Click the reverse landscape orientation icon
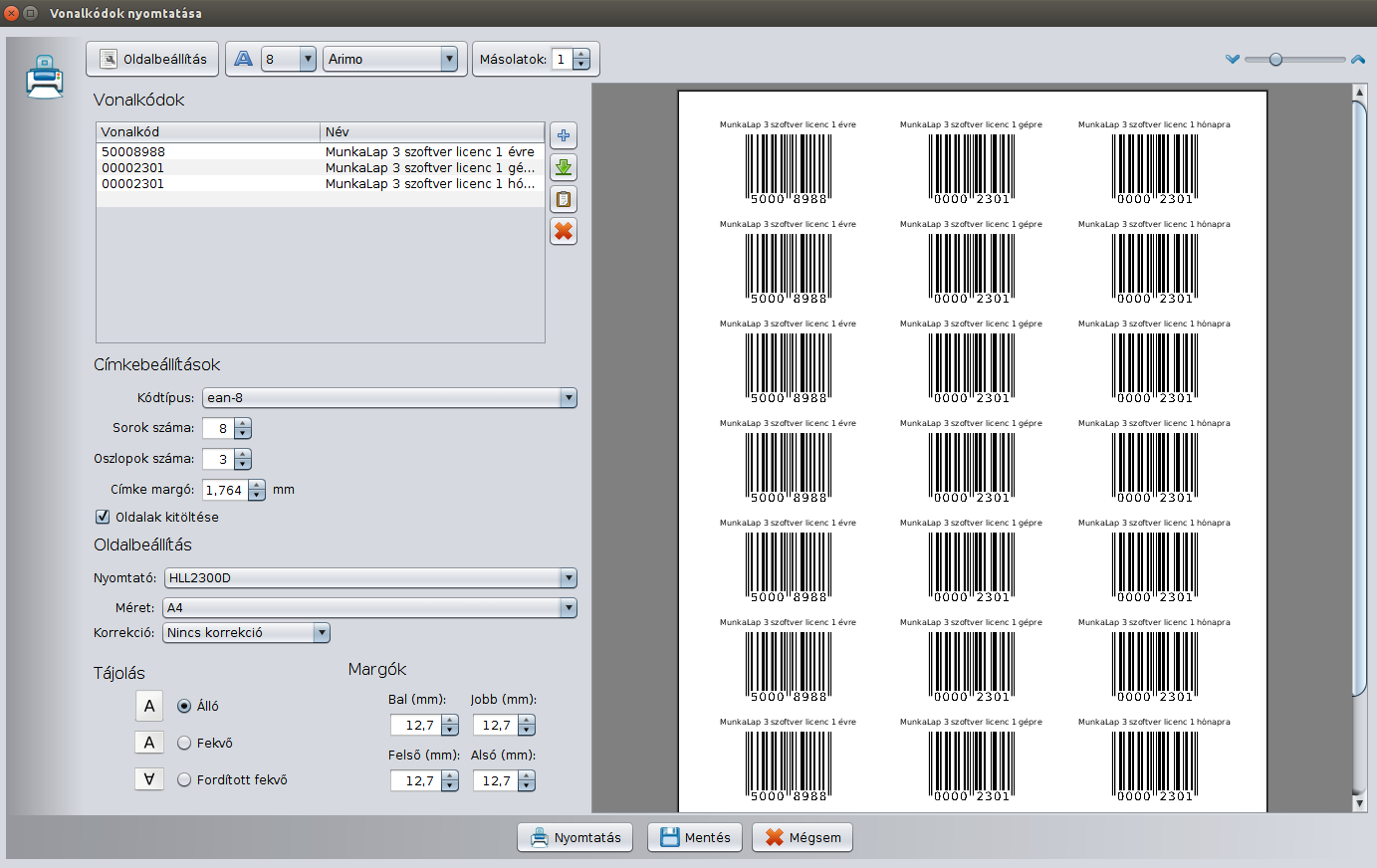 [x=149, y=779]
